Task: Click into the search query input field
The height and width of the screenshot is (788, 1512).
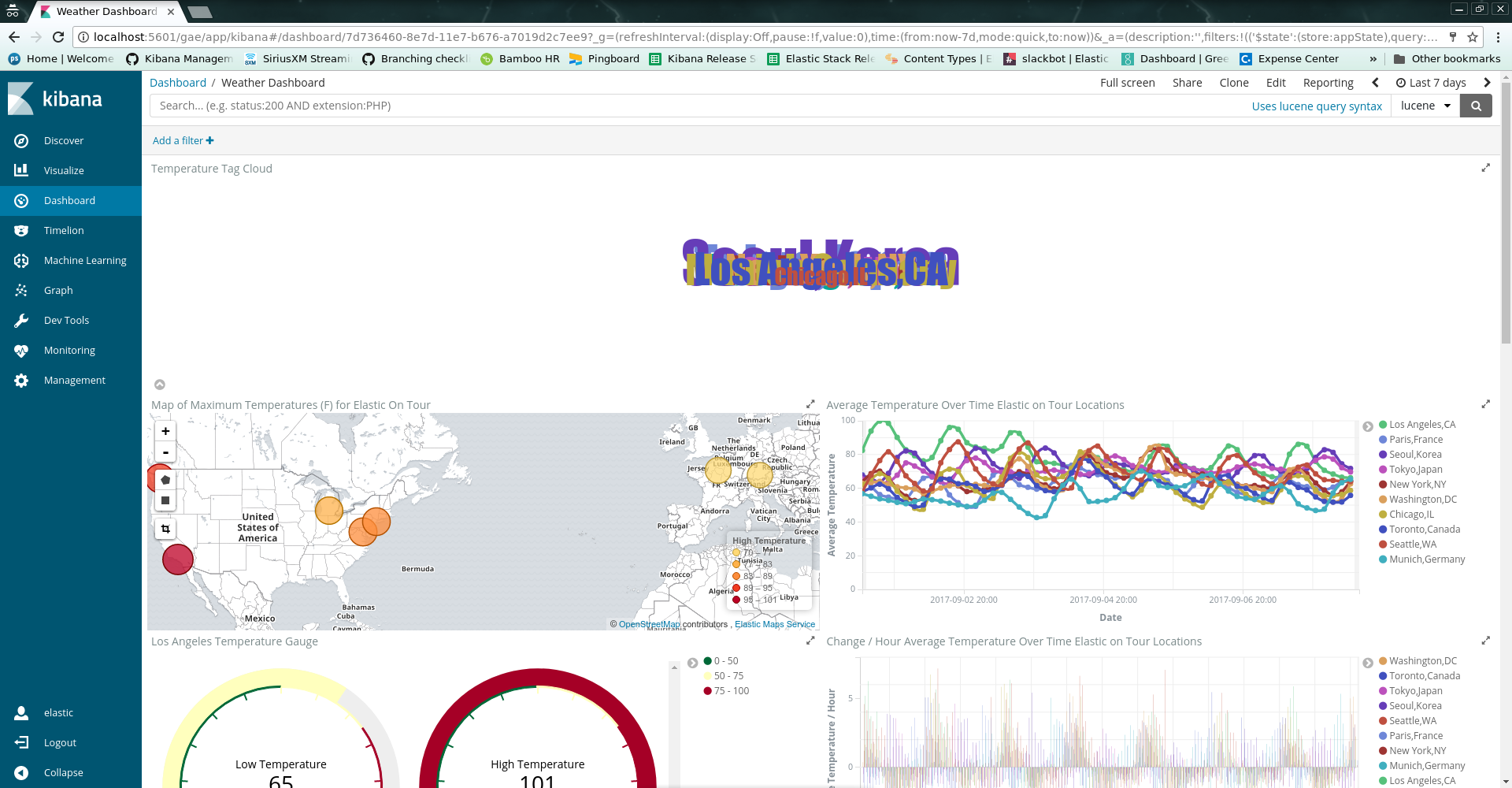Action: coord(551,105)
